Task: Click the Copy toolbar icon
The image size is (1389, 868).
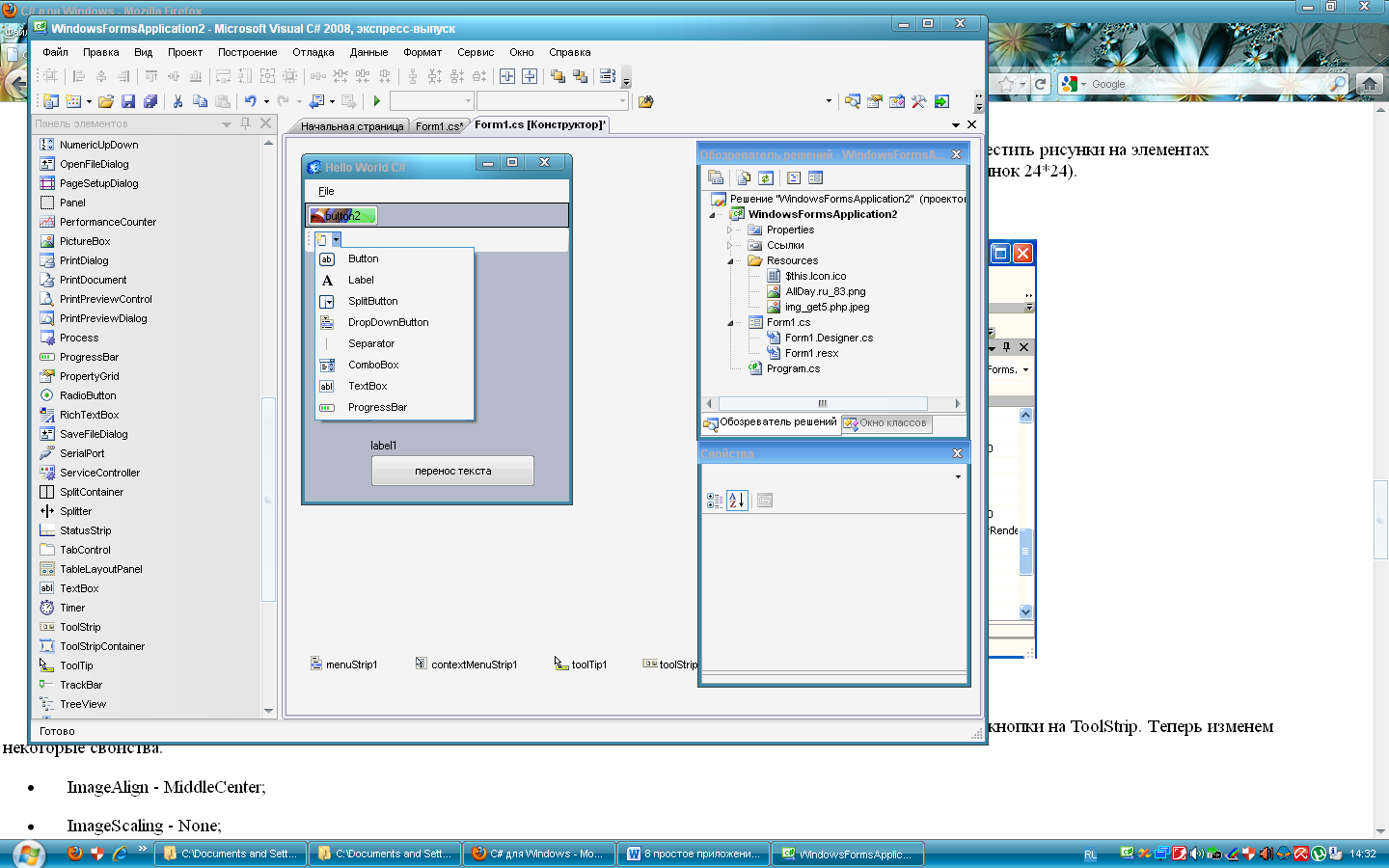Action: point(200,101)
